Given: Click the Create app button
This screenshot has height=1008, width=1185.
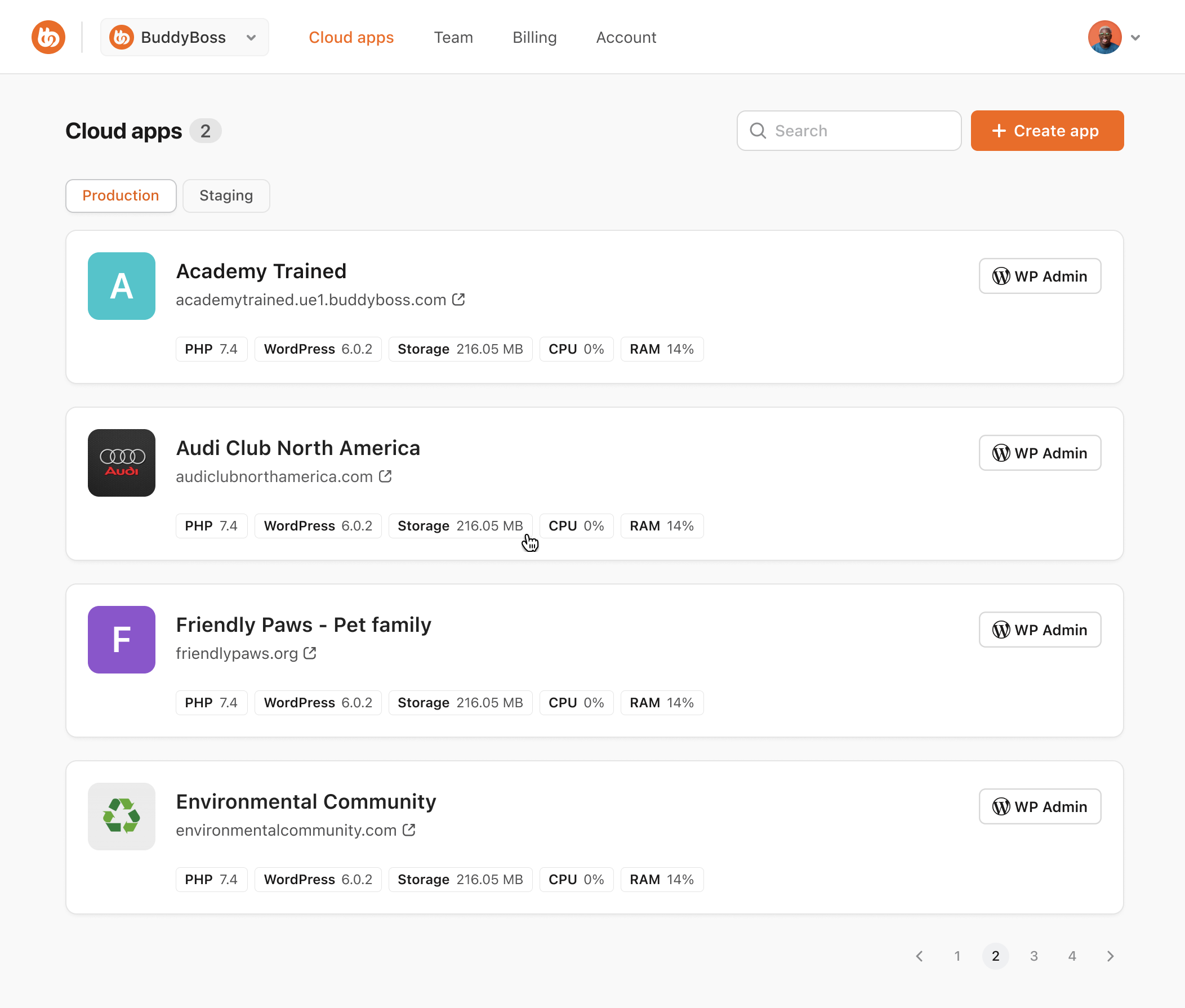Looking at the screenshot, I should pos(1046,131).
